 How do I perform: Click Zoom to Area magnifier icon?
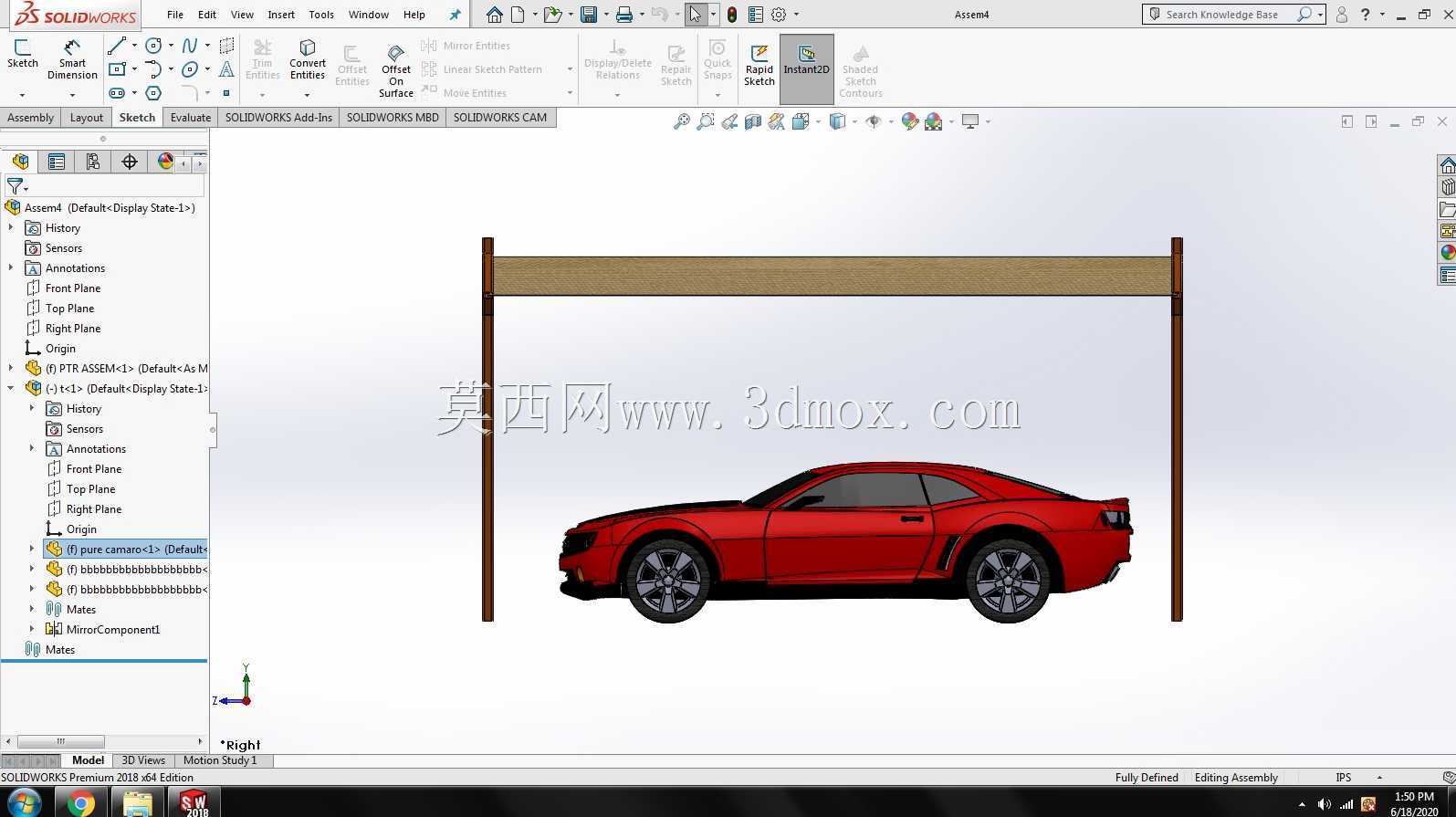tap(705, 121)
